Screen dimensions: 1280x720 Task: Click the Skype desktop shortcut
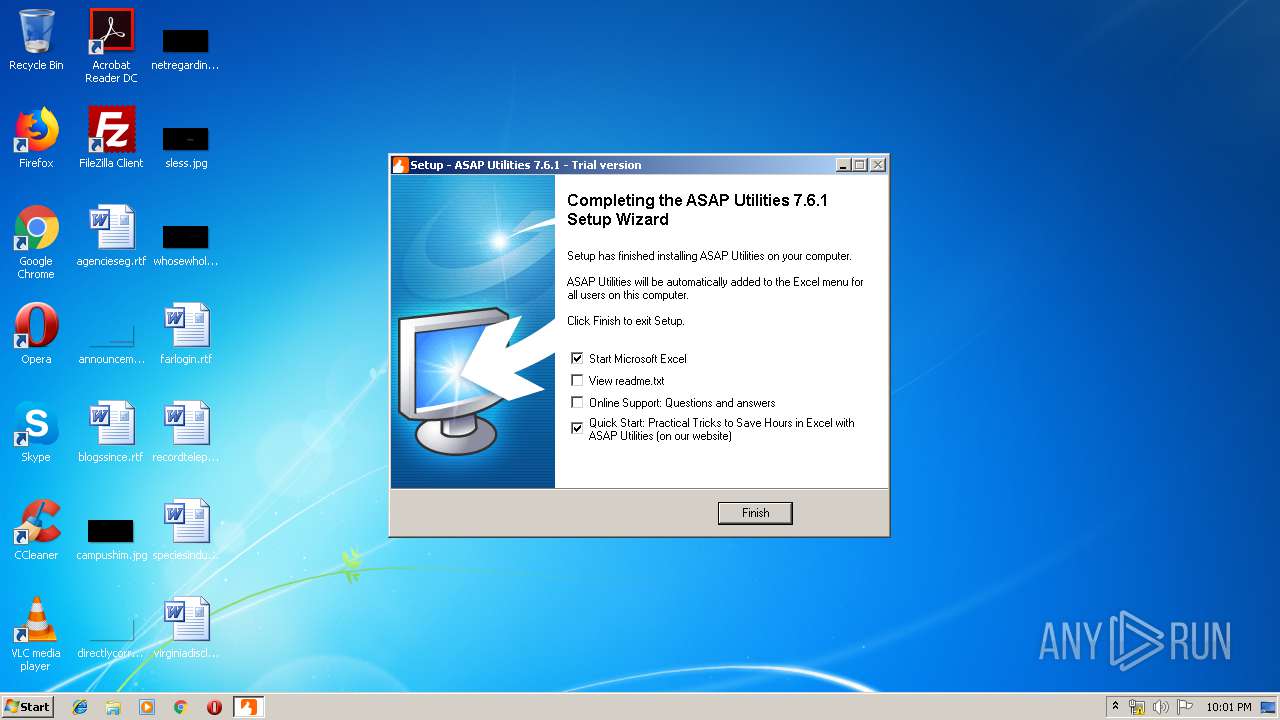[36, 432]
